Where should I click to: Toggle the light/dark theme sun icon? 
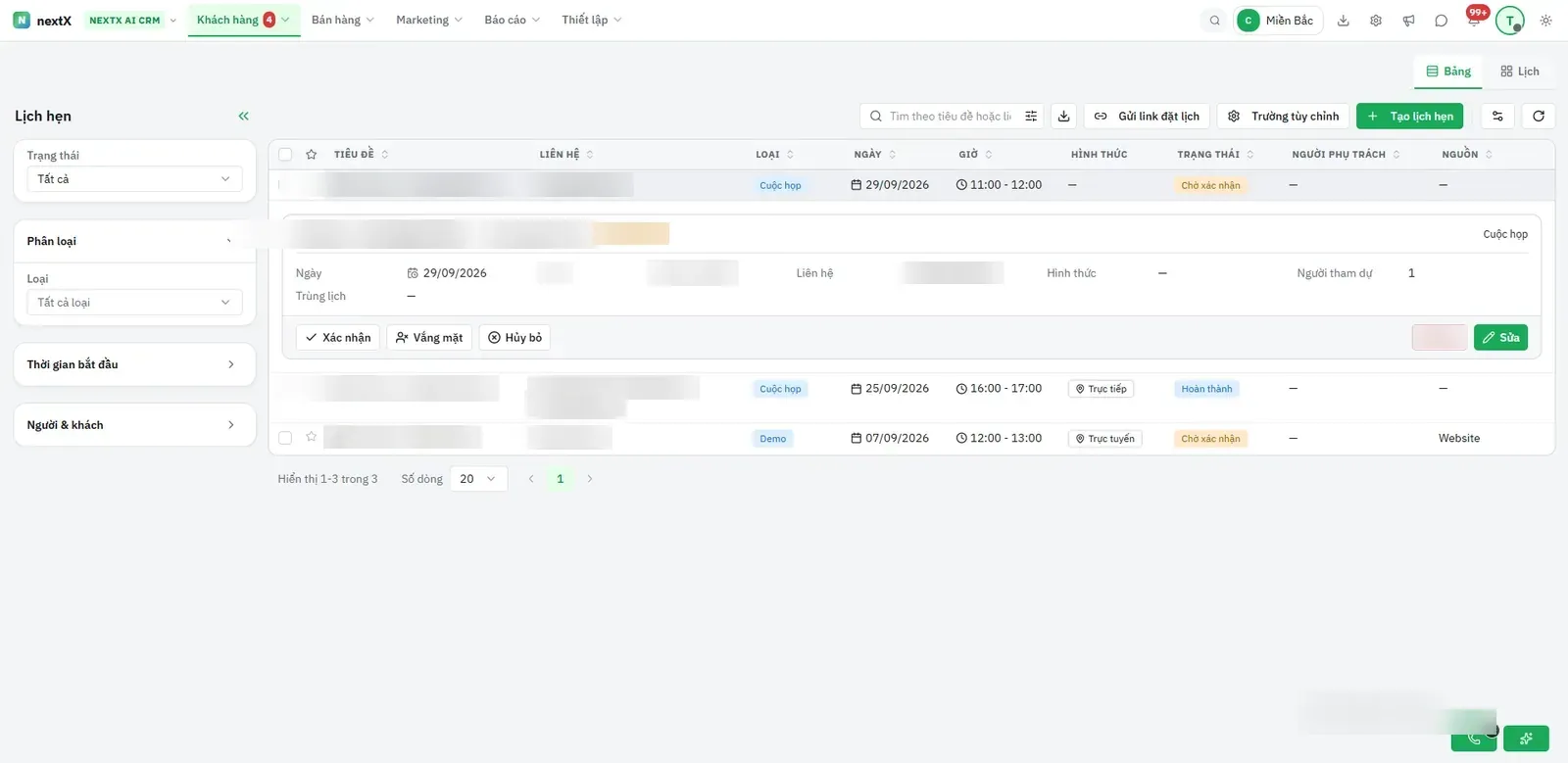coord(1545,21)
